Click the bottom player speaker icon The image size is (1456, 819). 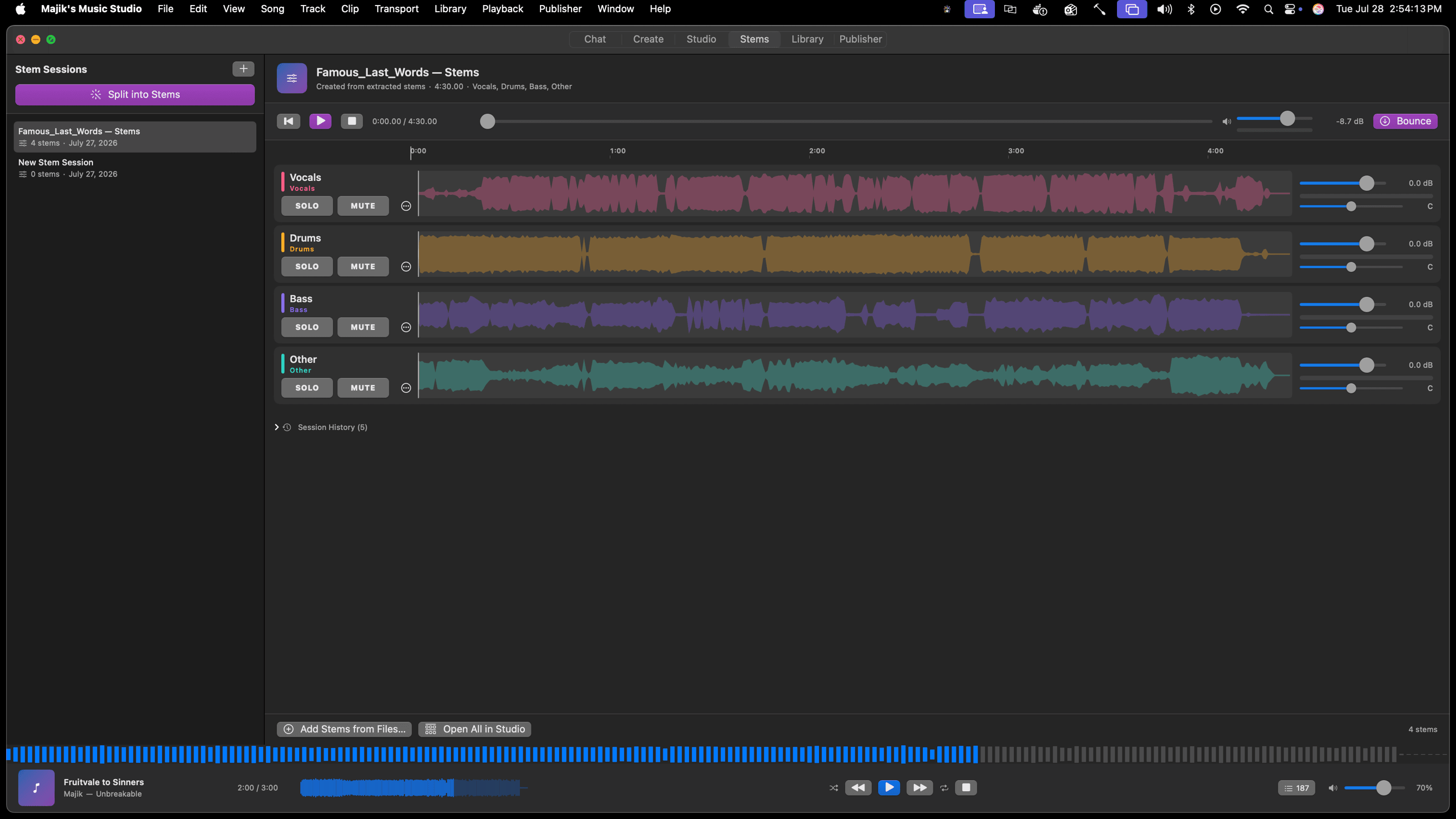pos(1332,788)
